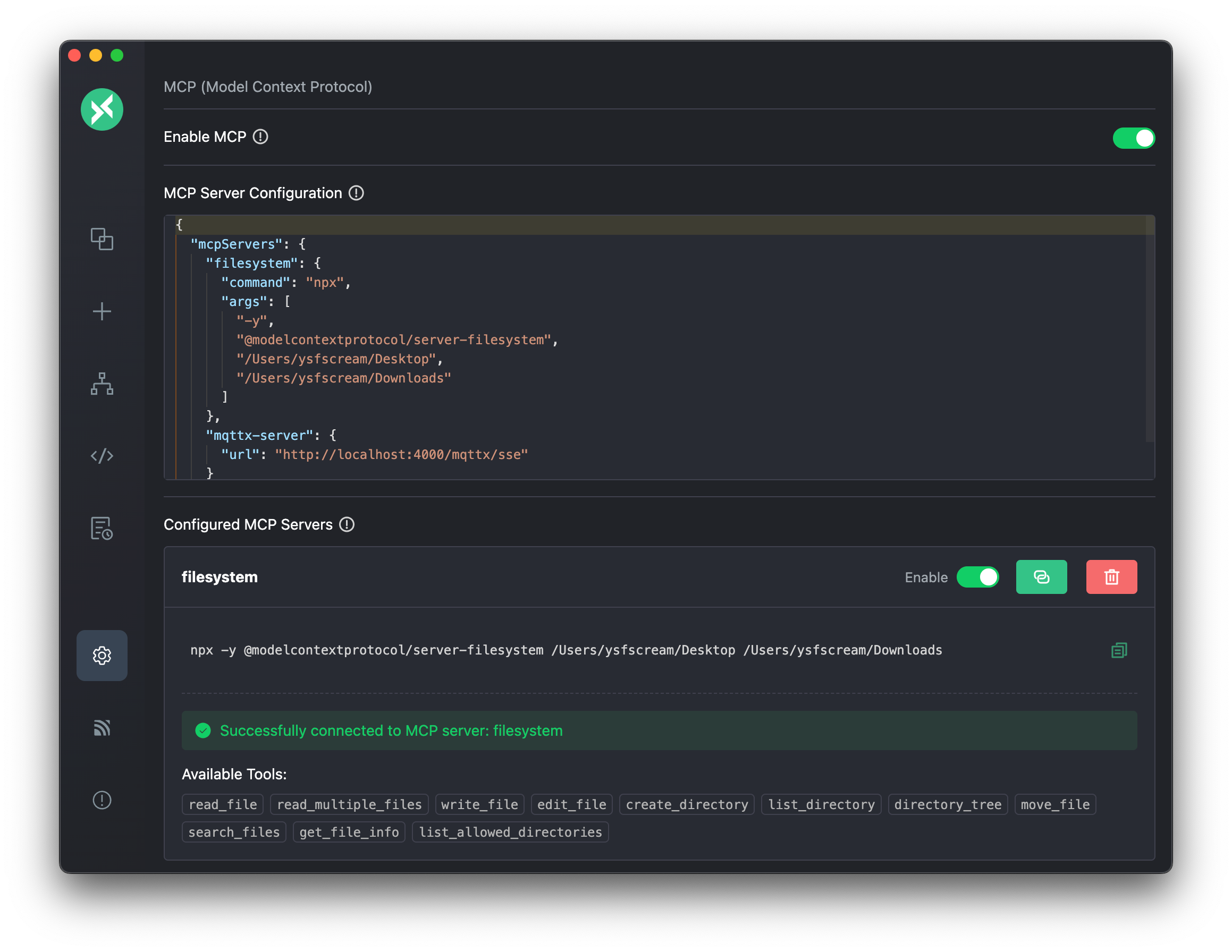Open the About info icon in sidebar
1232x952 pixels.
tap(102, 800)
